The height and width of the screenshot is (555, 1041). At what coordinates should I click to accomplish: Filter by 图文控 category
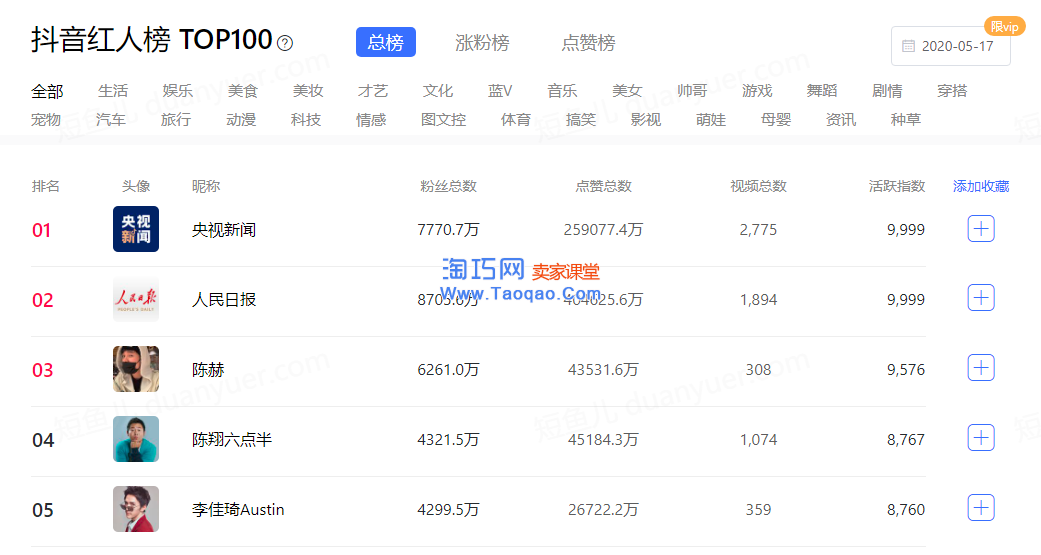click(443, 119)
